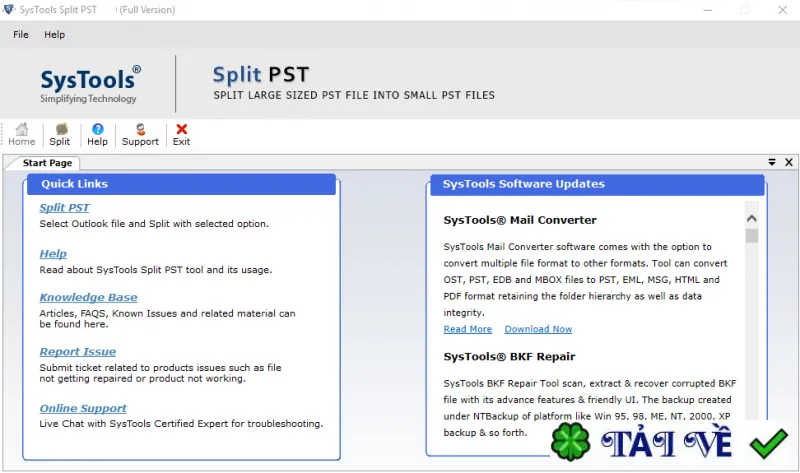The height and width of the screenshot is (473, 800).
Task: Click Read More under Mail Converter
Action: [468, 329]
